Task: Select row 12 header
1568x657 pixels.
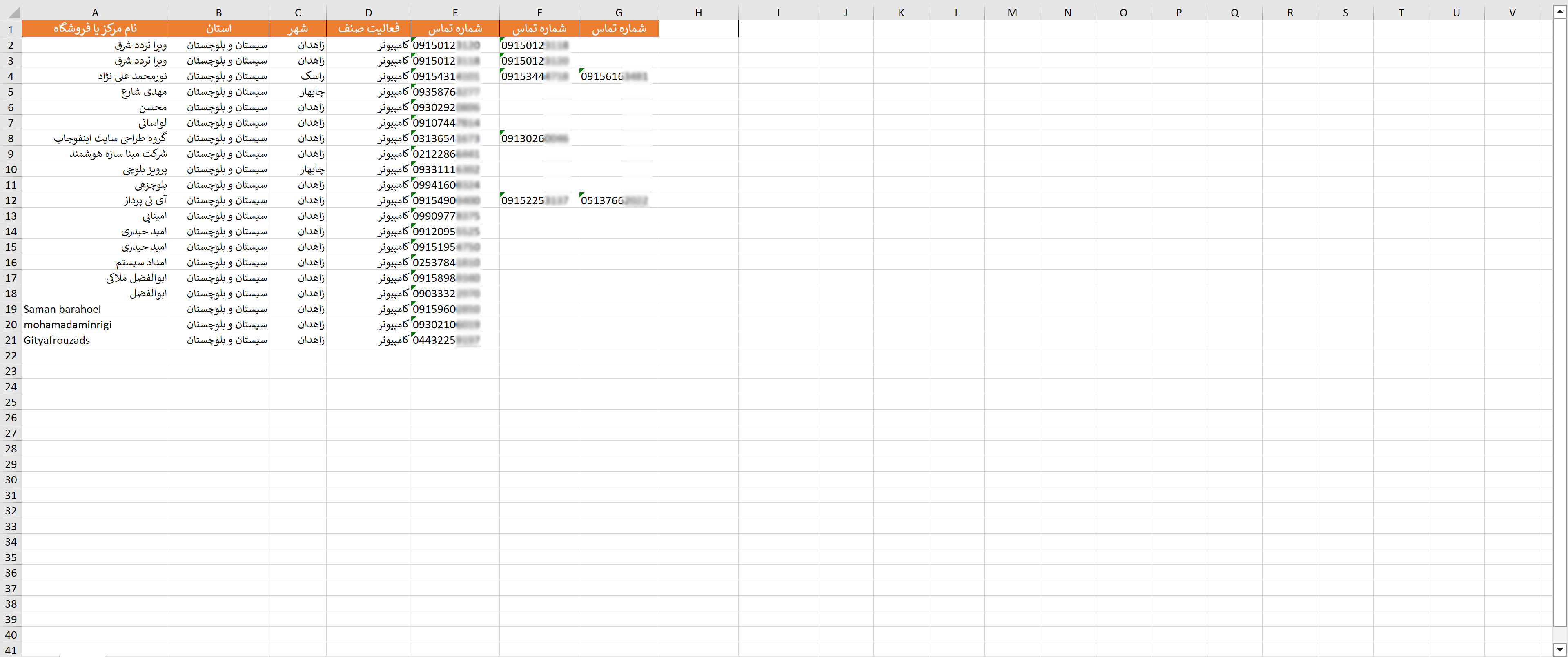Action: click(11, 200)
